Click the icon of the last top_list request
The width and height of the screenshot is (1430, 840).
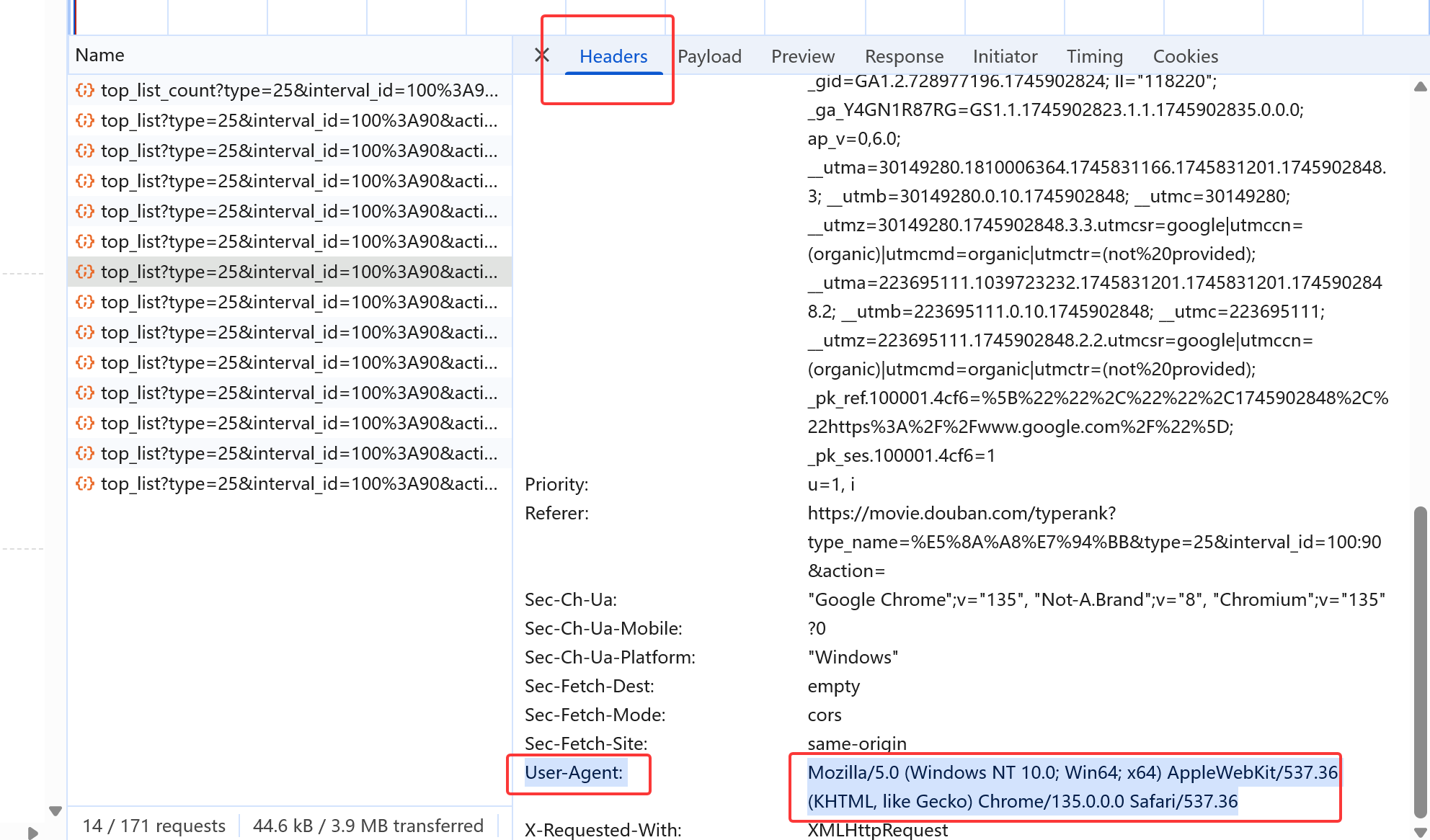[x=85, y=483]
